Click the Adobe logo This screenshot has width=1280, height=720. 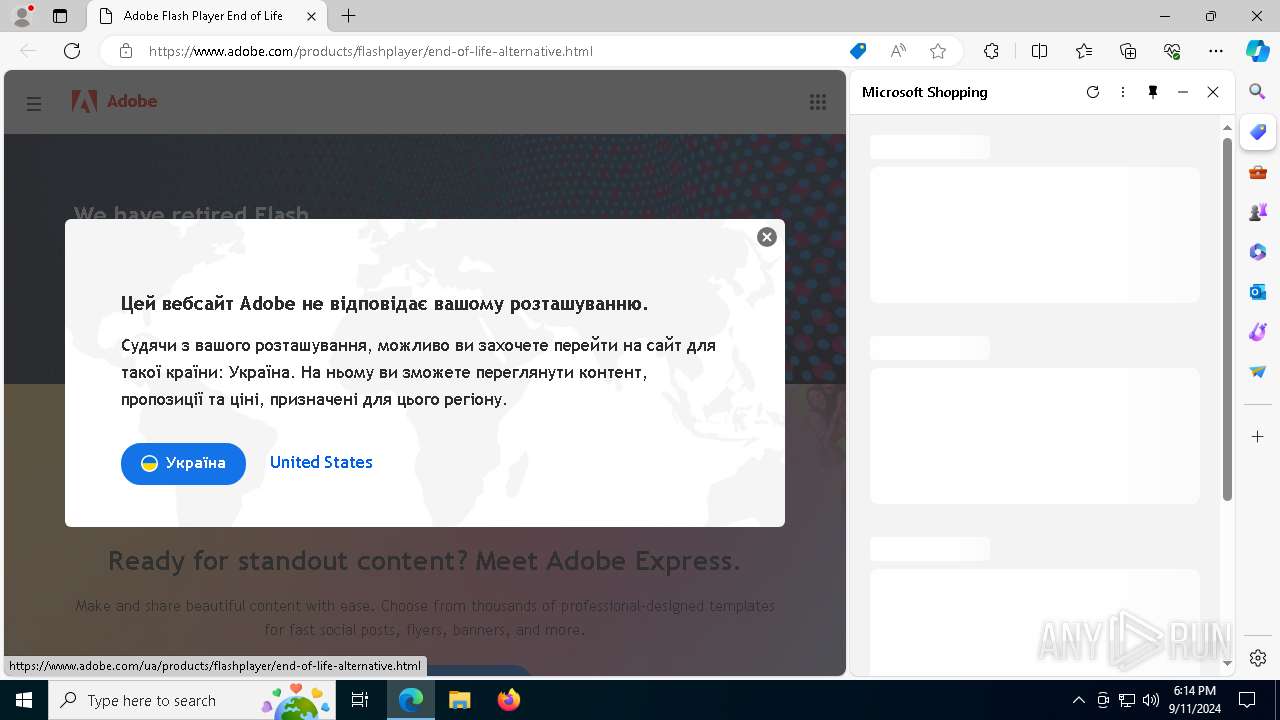[114, 101]
